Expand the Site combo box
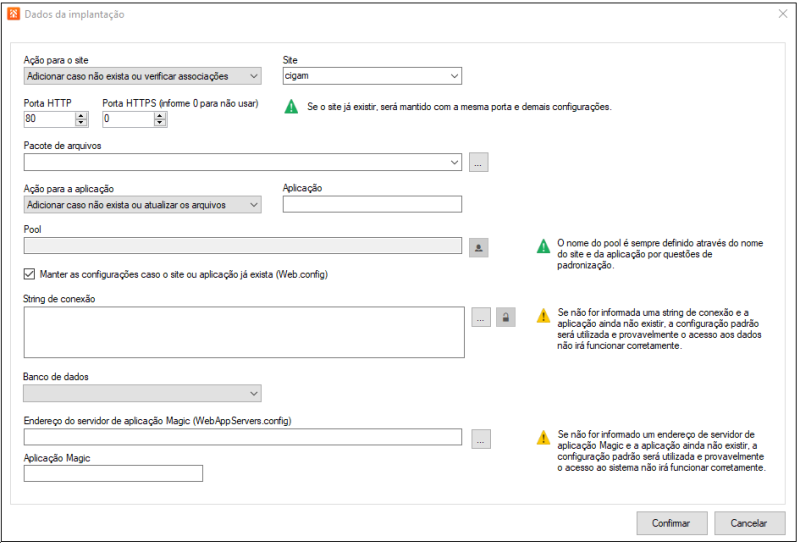Image resolution: width=800 pixels, height=547 pixels. (453, 76)
